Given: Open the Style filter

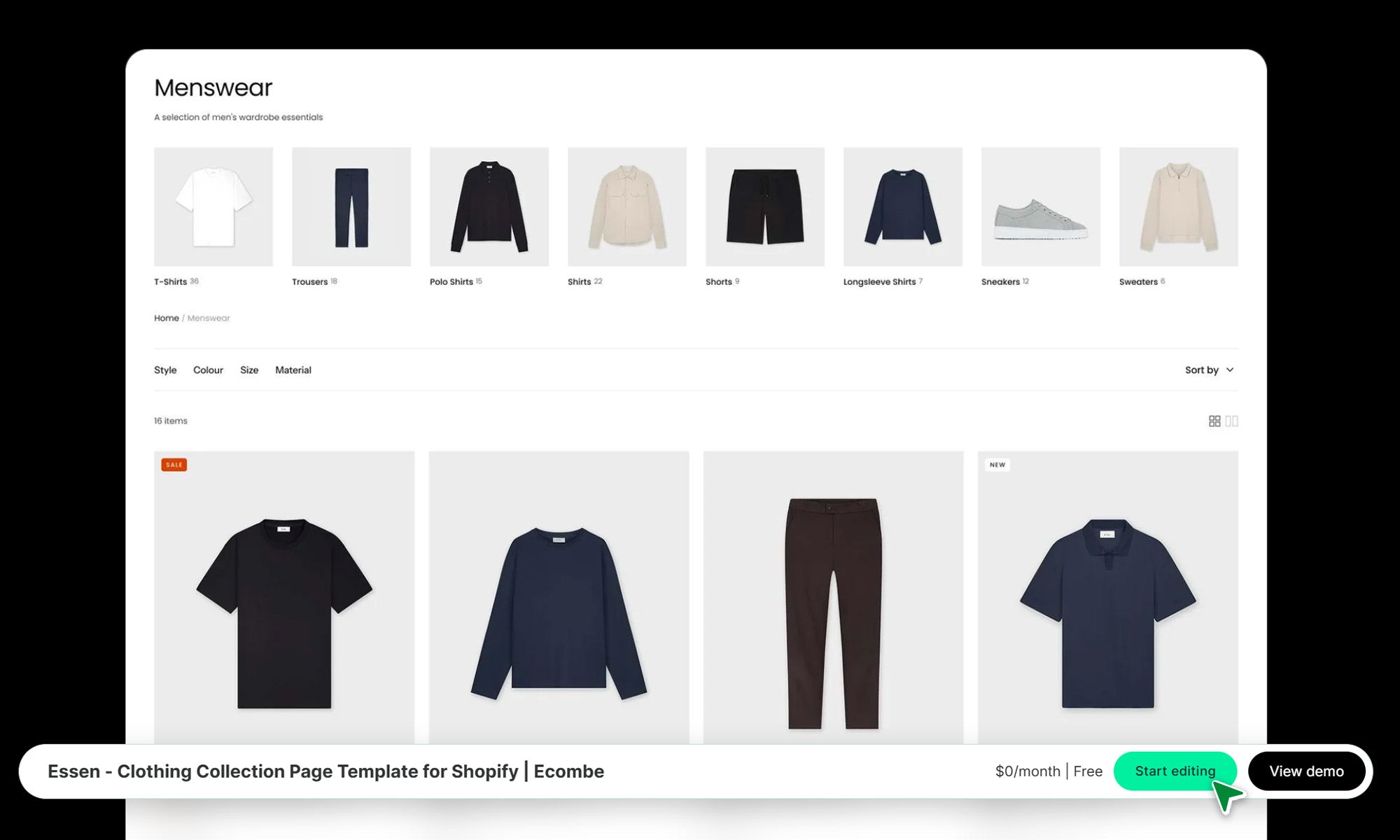Looking at the screenshot, I should 165,370.
